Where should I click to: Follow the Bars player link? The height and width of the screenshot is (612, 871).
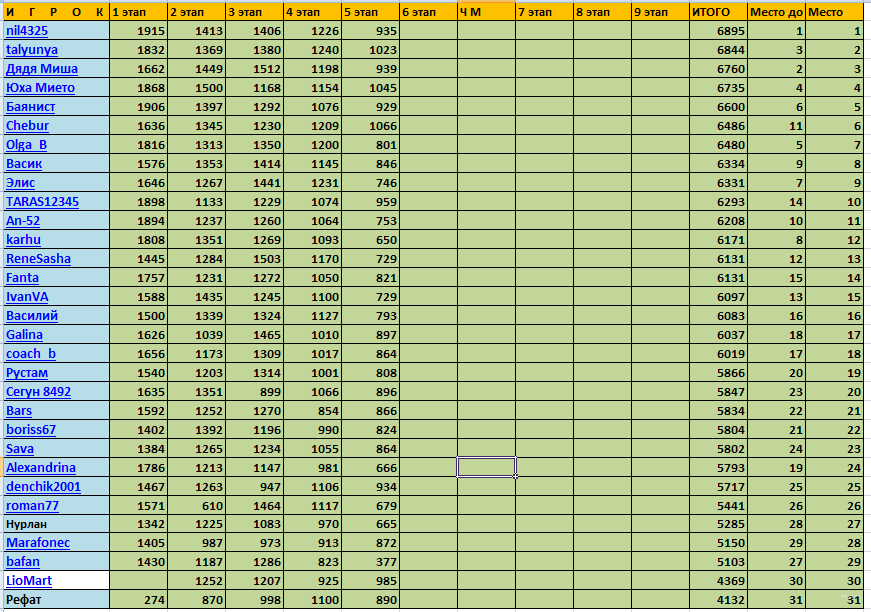(19, 411)
